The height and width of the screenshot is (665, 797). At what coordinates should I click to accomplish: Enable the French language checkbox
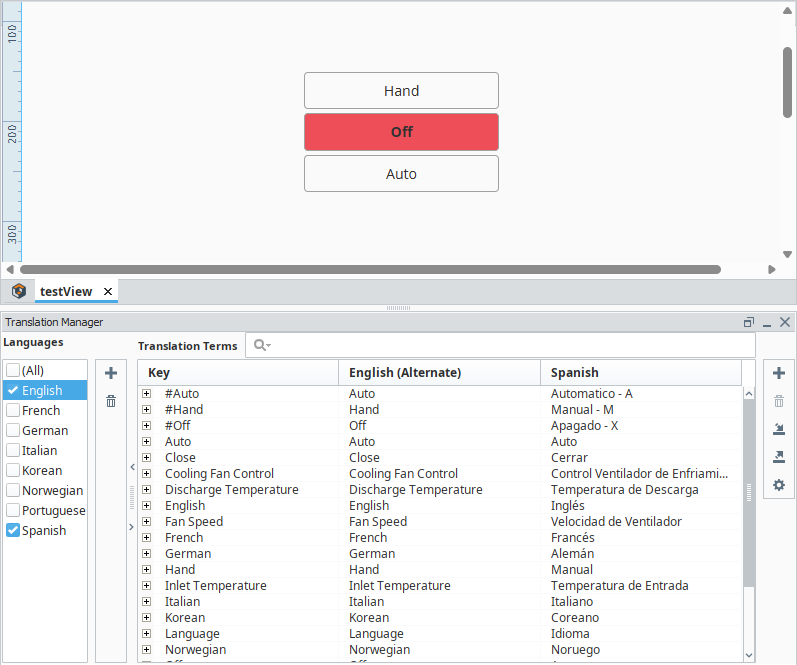point(13,410)
